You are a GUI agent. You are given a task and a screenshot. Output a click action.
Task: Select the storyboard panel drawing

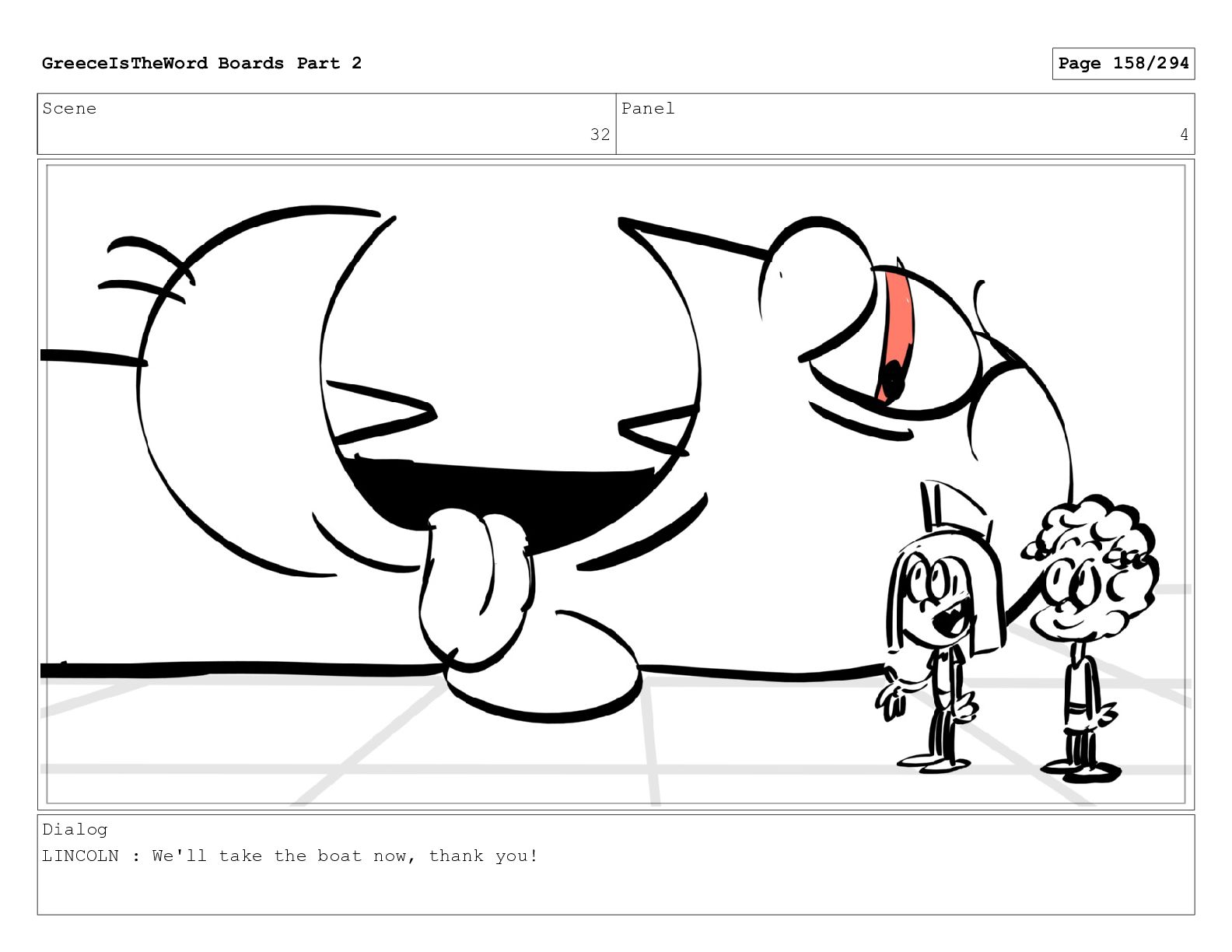pyautogui.click(x=616, y=484)
